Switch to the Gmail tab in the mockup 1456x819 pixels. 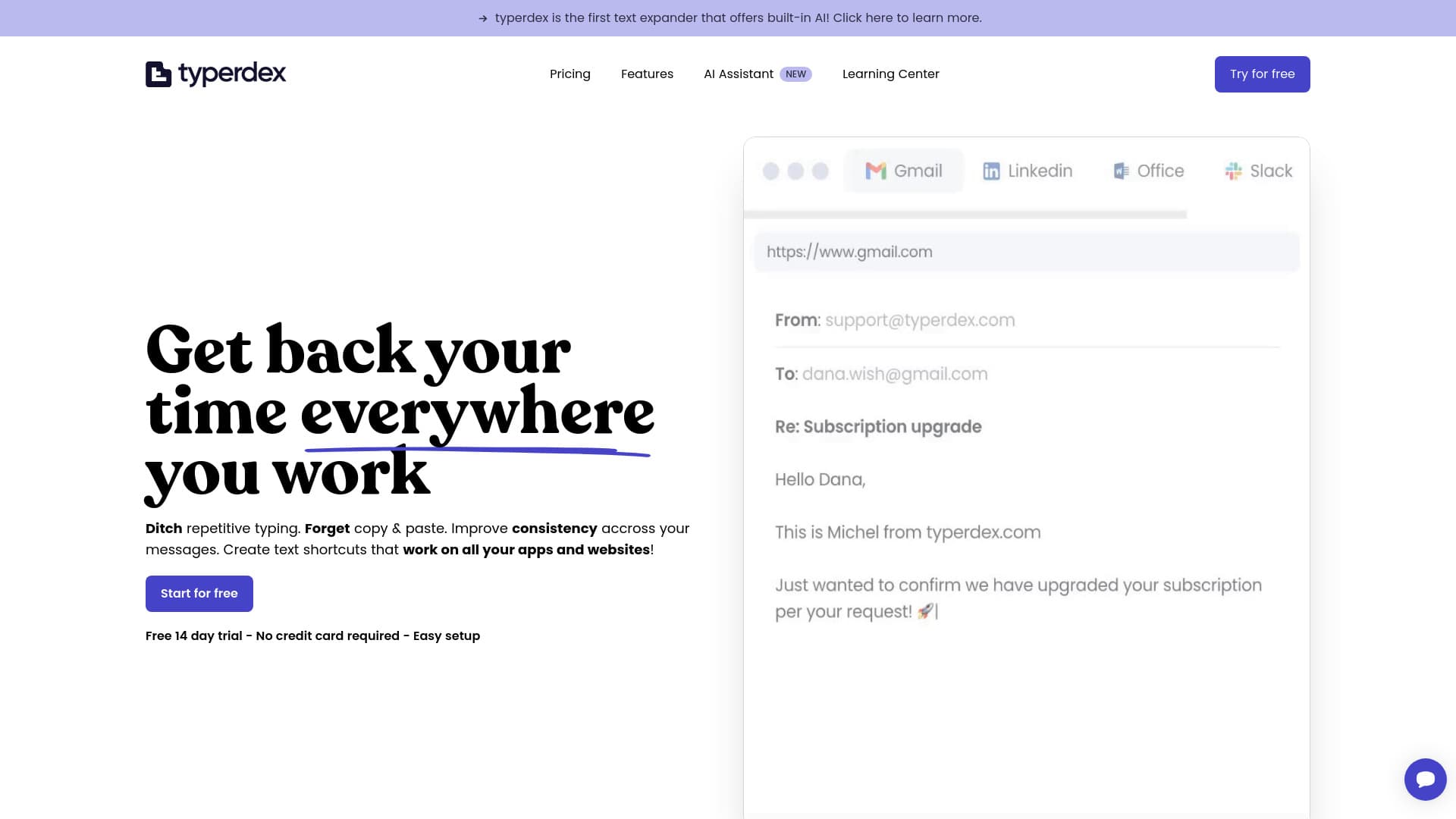(x=904, y=171)
